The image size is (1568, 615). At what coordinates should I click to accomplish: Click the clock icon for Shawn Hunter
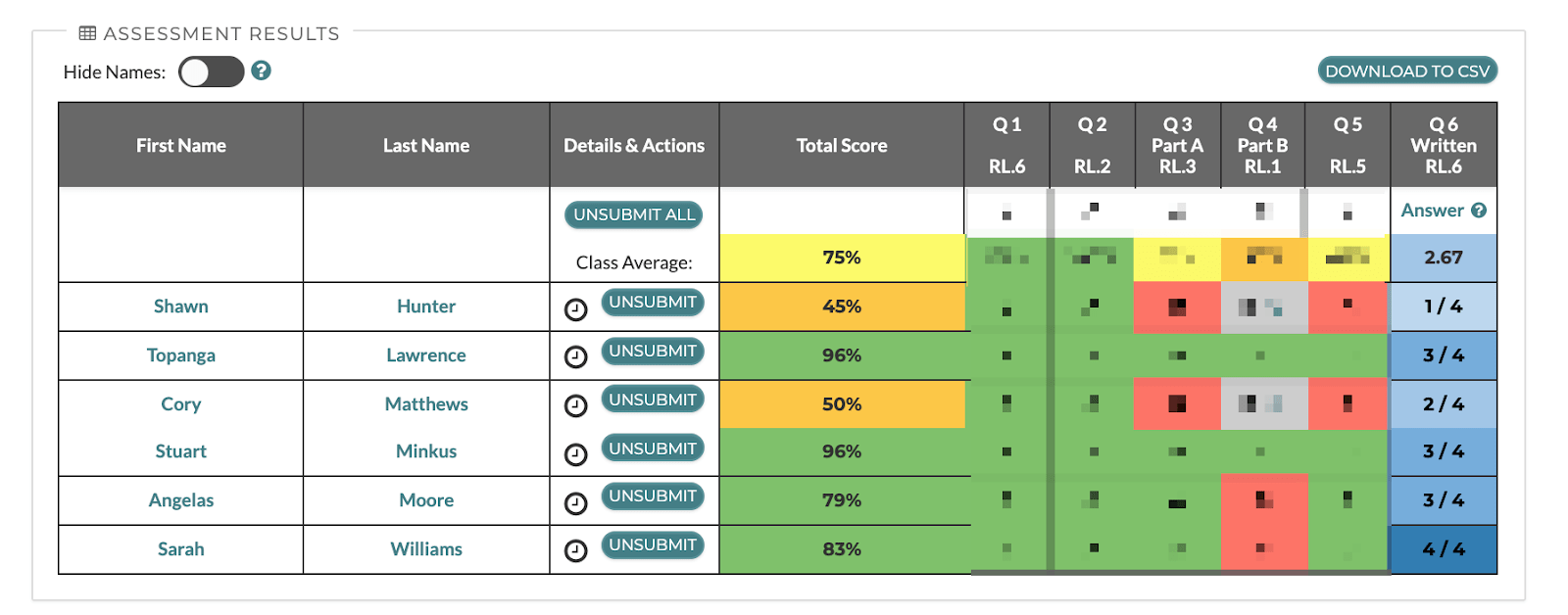coord(576,309)
